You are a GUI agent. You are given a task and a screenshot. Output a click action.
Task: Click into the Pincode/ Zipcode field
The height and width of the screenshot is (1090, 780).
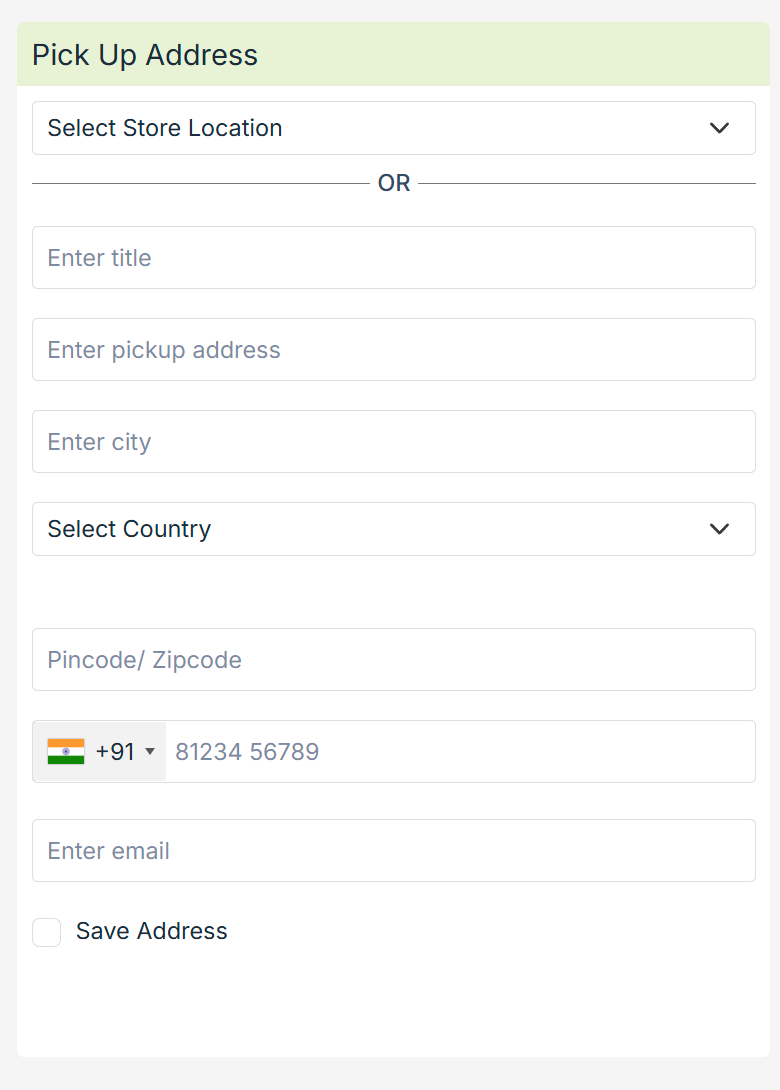[x=393, y=660]
